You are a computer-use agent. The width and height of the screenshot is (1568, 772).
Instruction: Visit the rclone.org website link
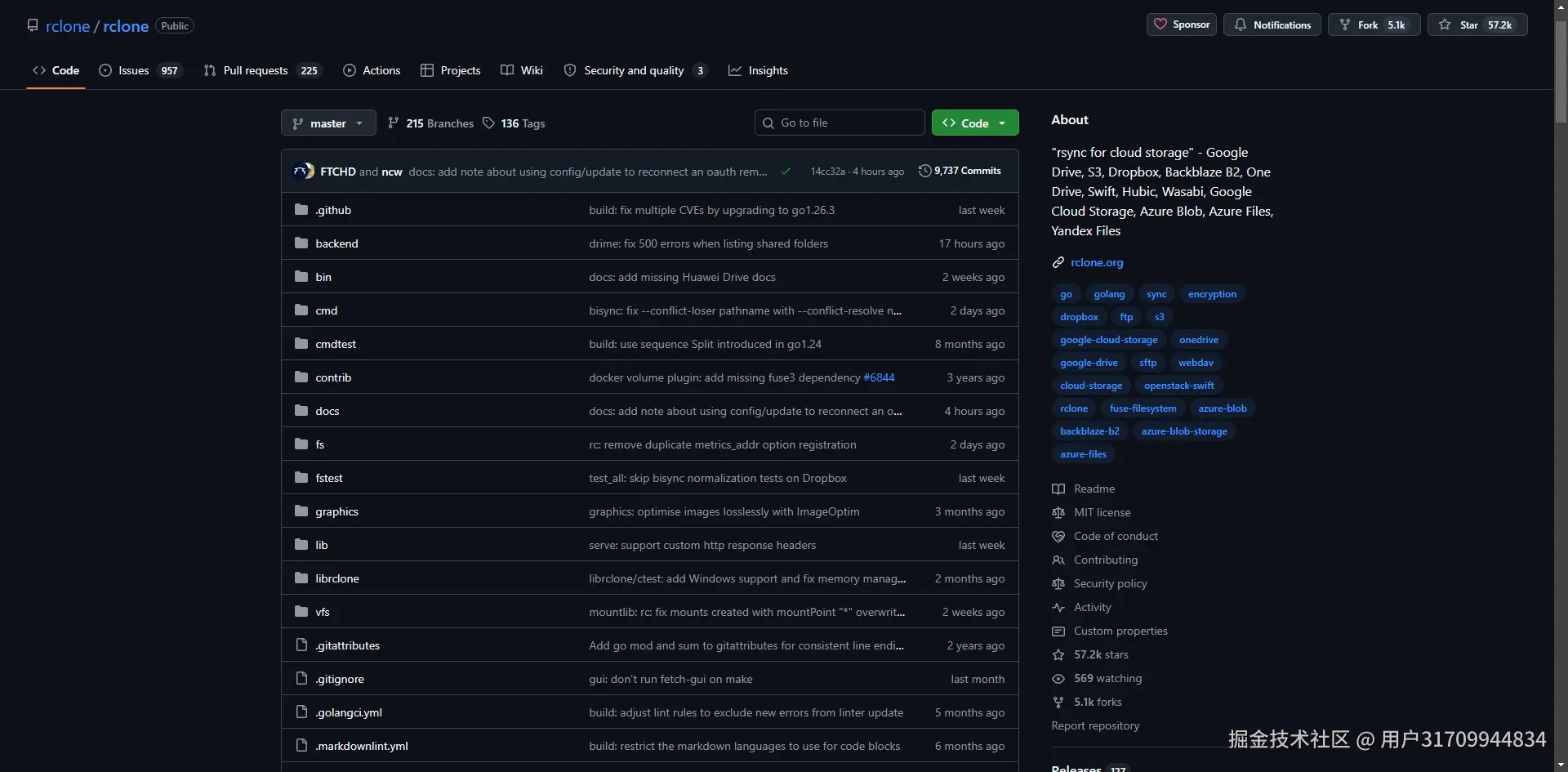coord(1097,262)
